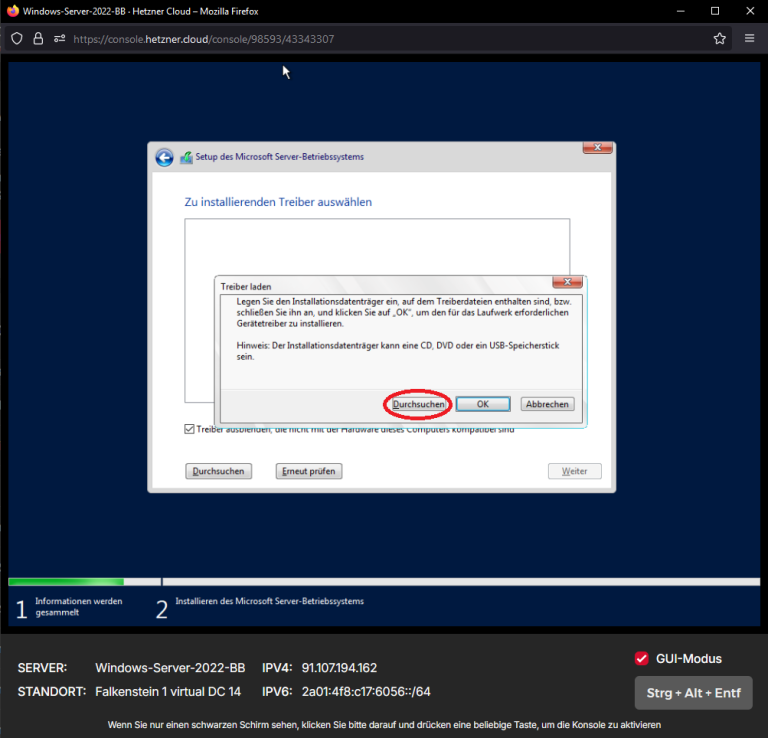Close the Setup des Microsoft Server window

[x=597, y=148]
